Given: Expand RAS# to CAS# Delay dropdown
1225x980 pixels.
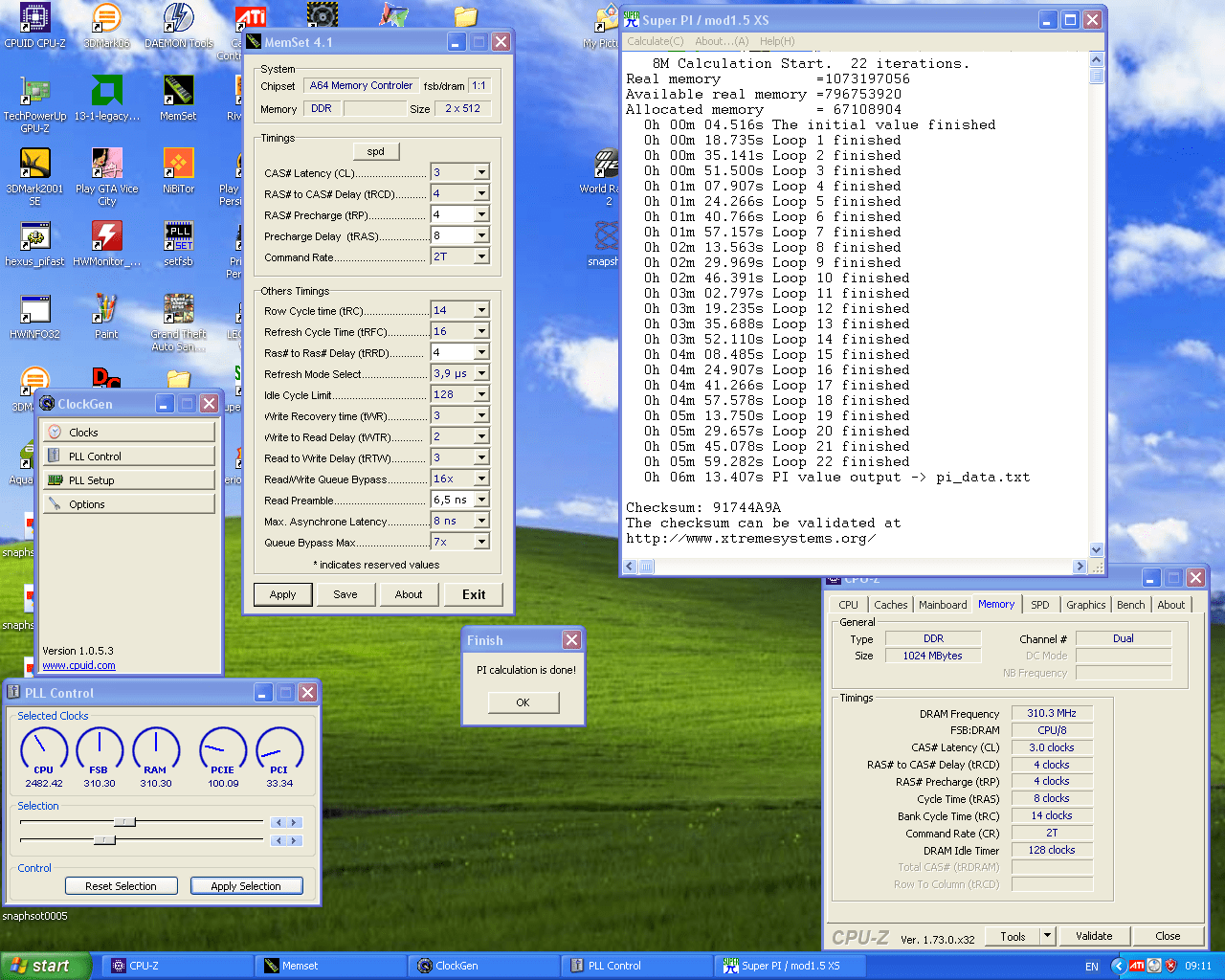Looking at the screenshot, I should [x=481, y=193].
